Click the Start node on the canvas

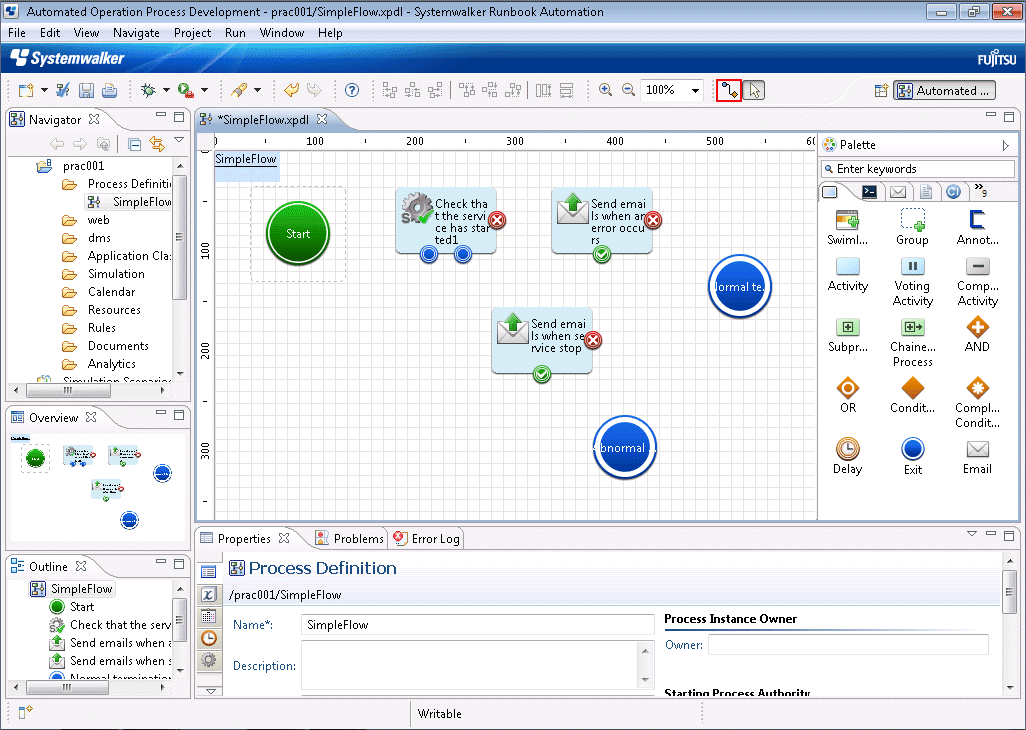(x=298, y=234)
